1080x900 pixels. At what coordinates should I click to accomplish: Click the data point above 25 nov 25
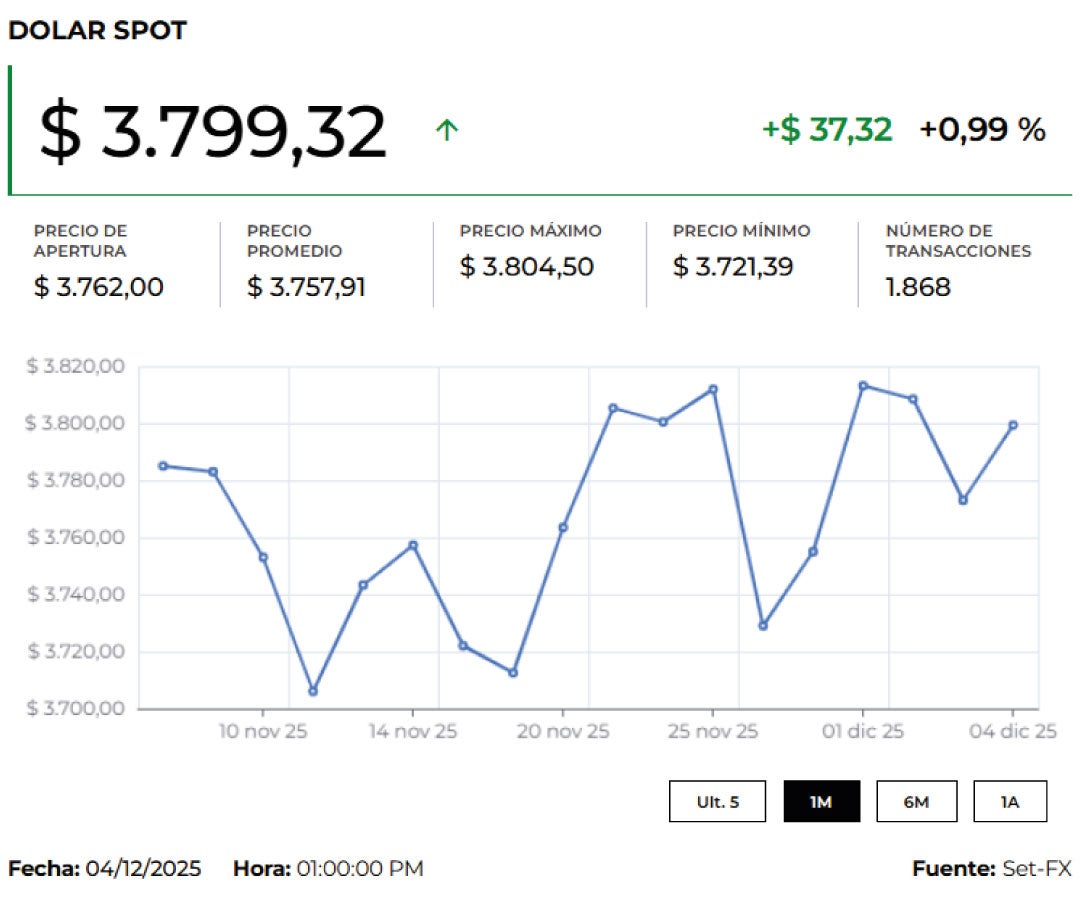pos(713,389)
